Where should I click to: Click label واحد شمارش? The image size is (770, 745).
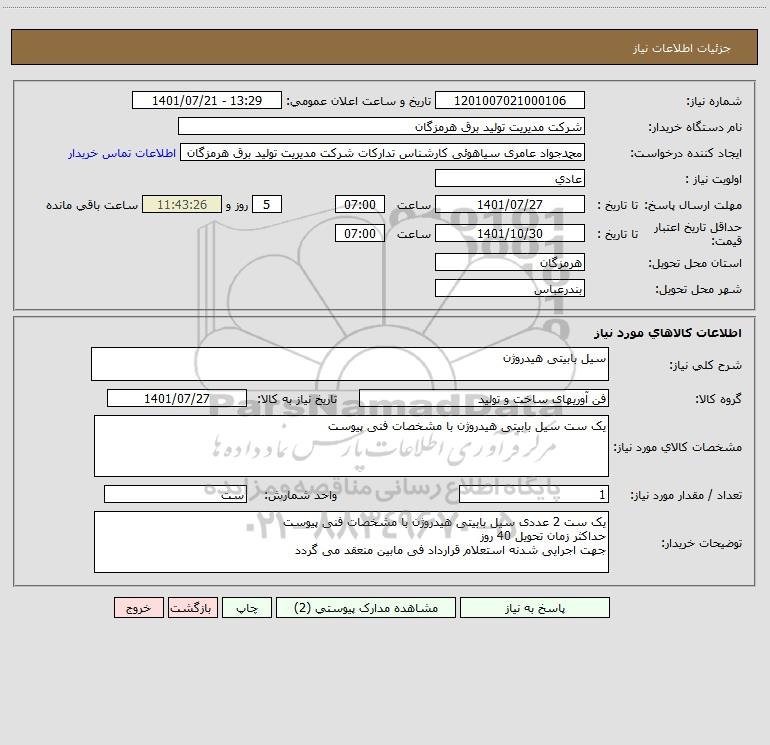(301, 496)
